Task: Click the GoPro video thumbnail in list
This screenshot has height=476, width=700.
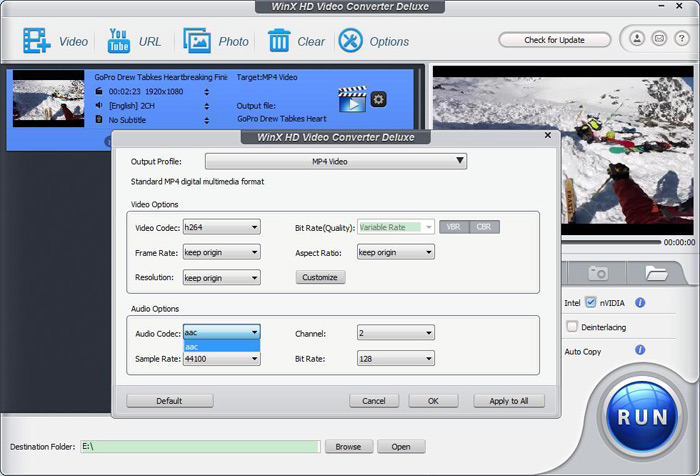Action: click(49, 99)
